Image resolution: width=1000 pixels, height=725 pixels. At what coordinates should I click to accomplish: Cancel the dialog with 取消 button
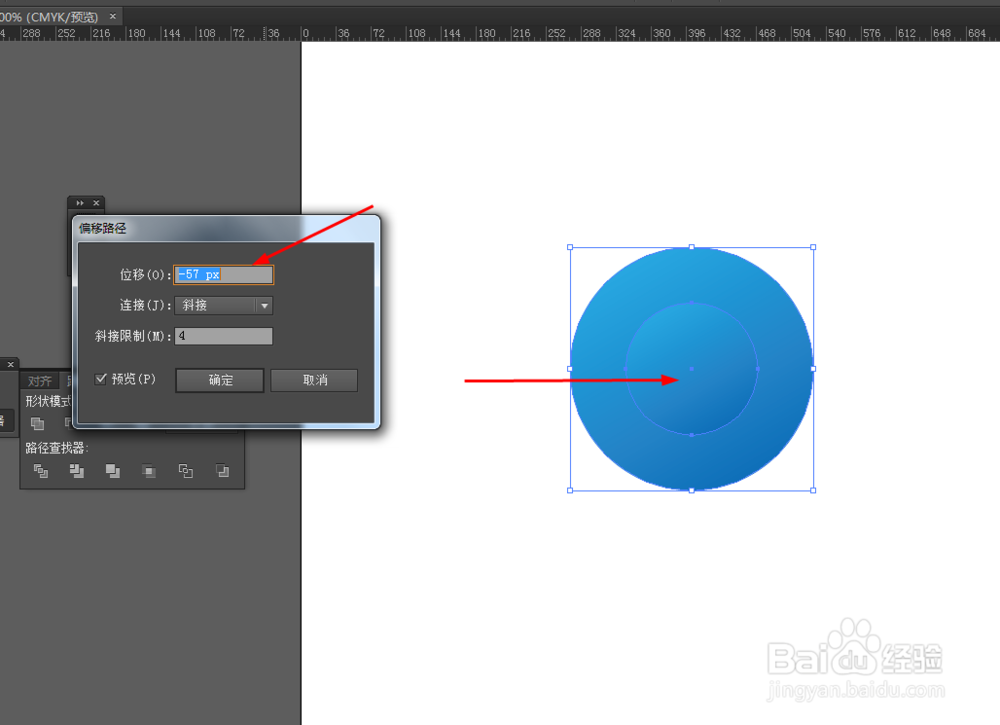point(314,380)
